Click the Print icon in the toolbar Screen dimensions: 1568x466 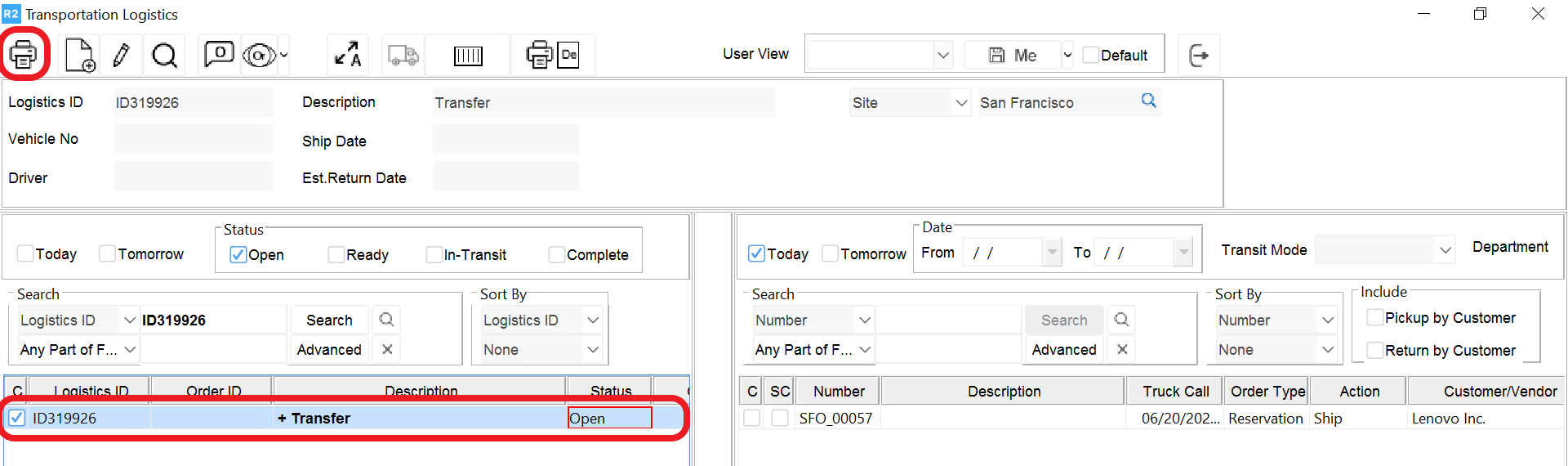23,55
